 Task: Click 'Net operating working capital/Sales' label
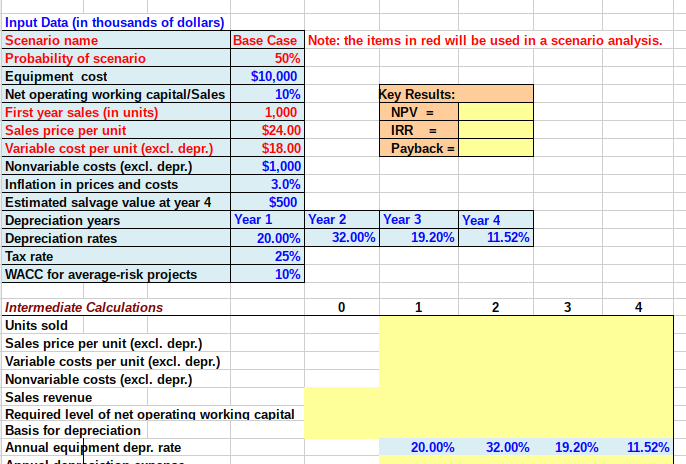pos(115,94)
